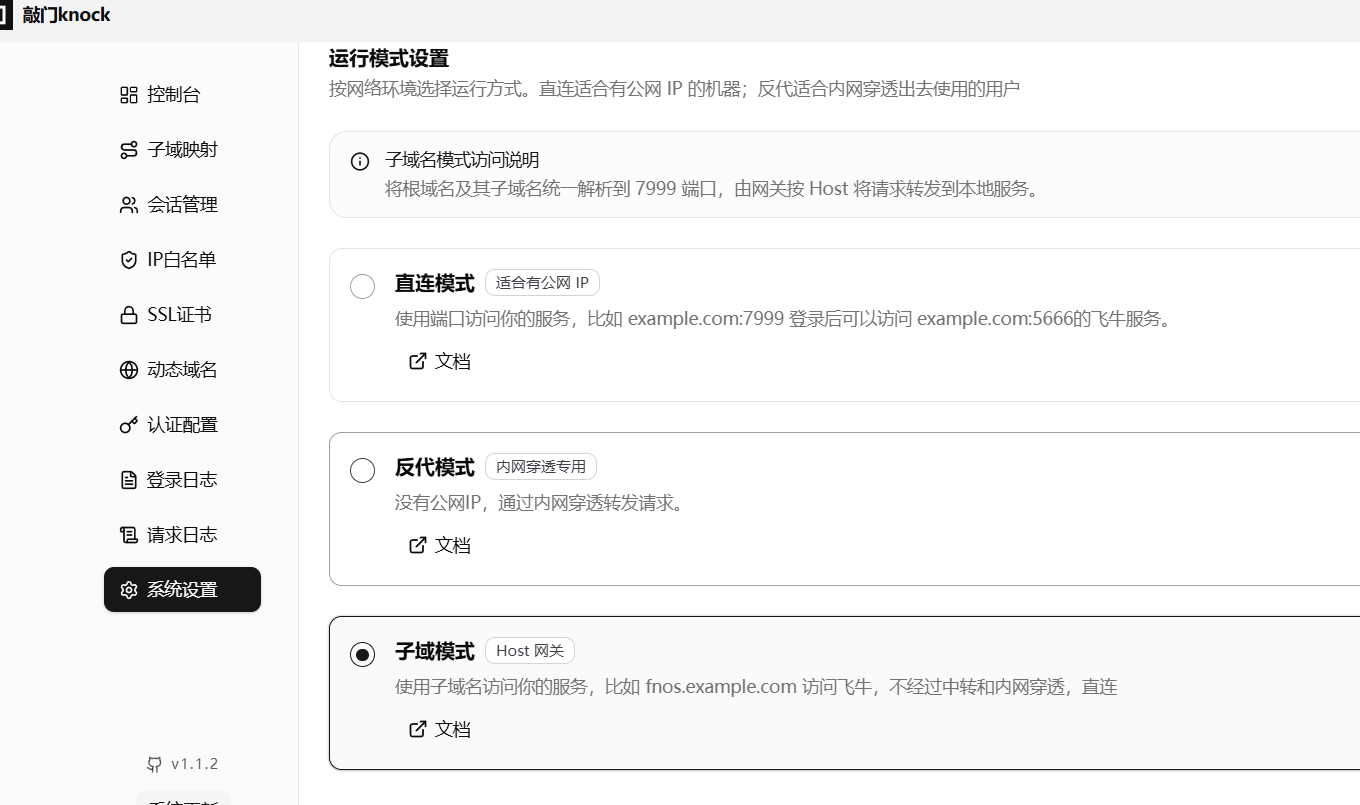Click the 敲门knock logo in the header
The image size is (1360, 805).
tap(58, 15)
